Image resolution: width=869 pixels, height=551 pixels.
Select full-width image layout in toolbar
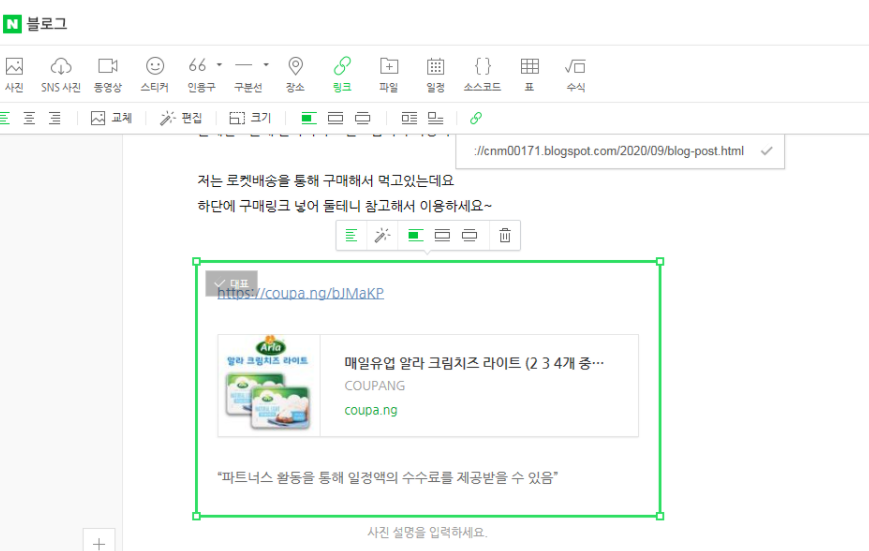point(362,118)
